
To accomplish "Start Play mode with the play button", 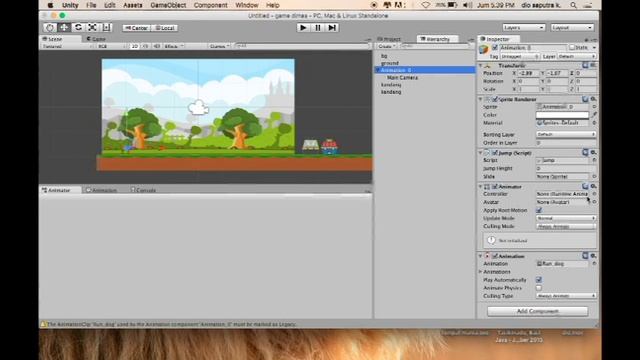I will (303, 27).
